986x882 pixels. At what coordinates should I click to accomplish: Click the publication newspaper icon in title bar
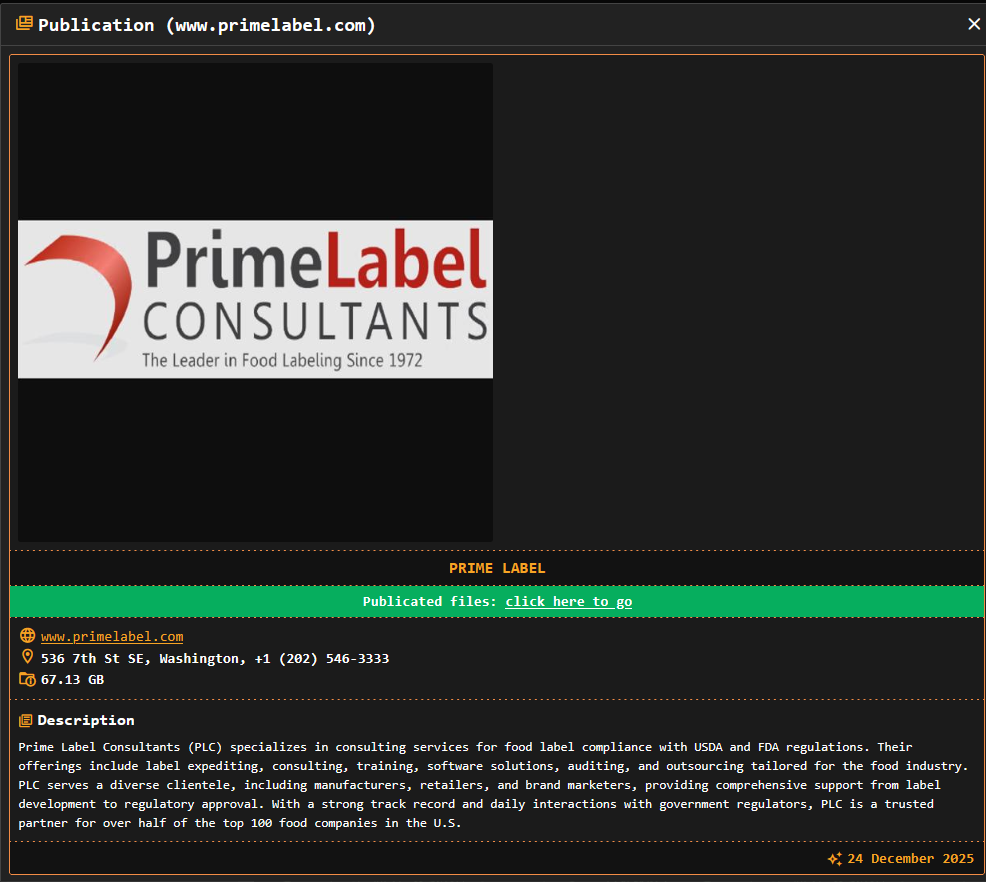tap(24, 23)
